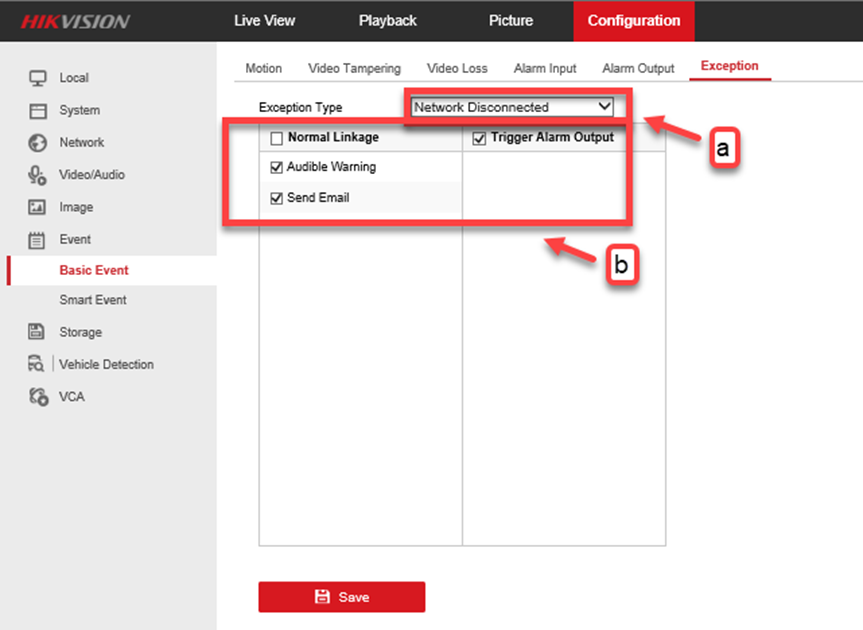This screenshot has height=630, width=863.
Task: Click the Hikvision logo
Action: tap(75, 21)
